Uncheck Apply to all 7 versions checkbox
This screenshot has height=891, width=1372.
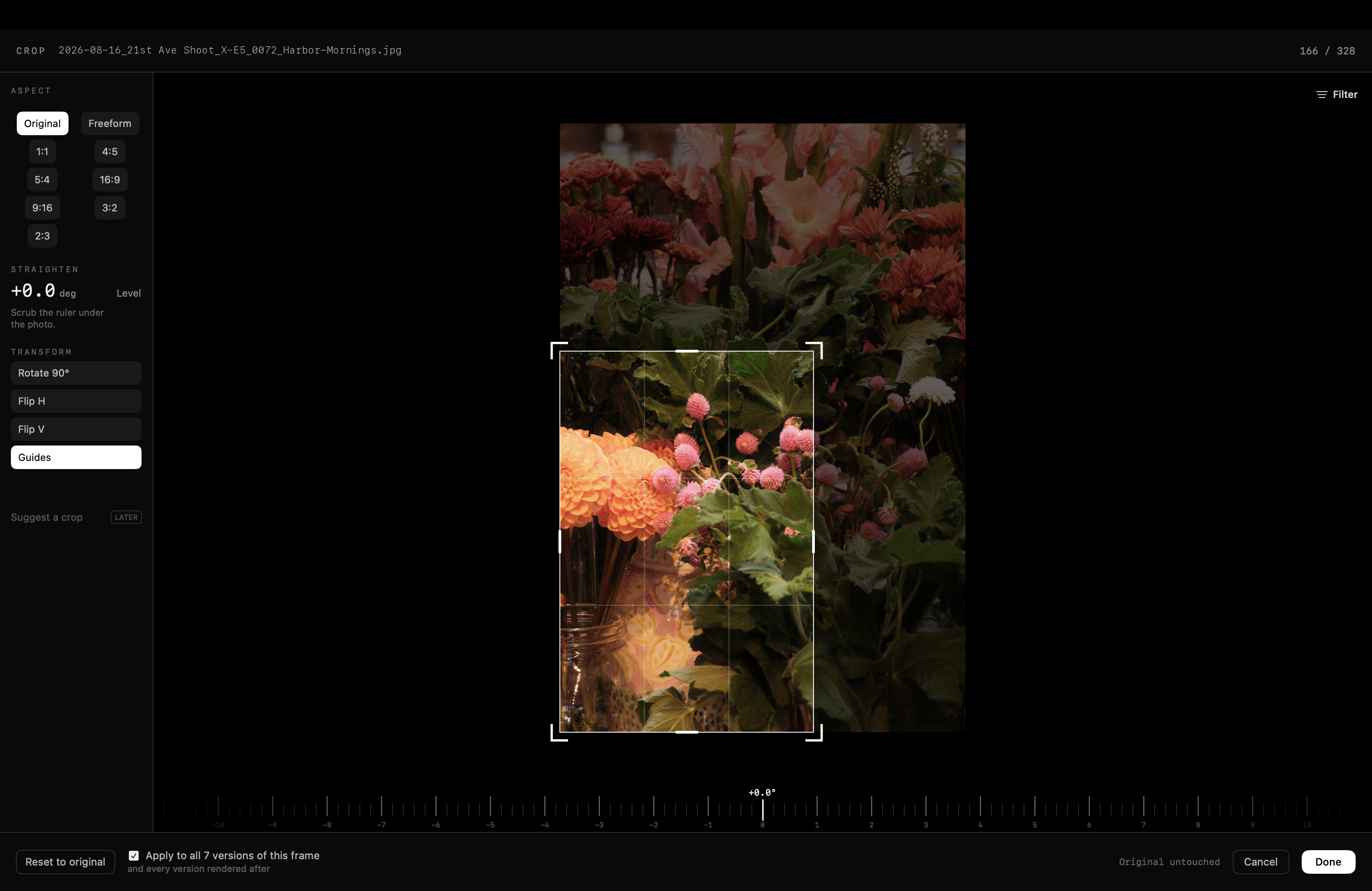pyautogui.click(x=134, y=855)
